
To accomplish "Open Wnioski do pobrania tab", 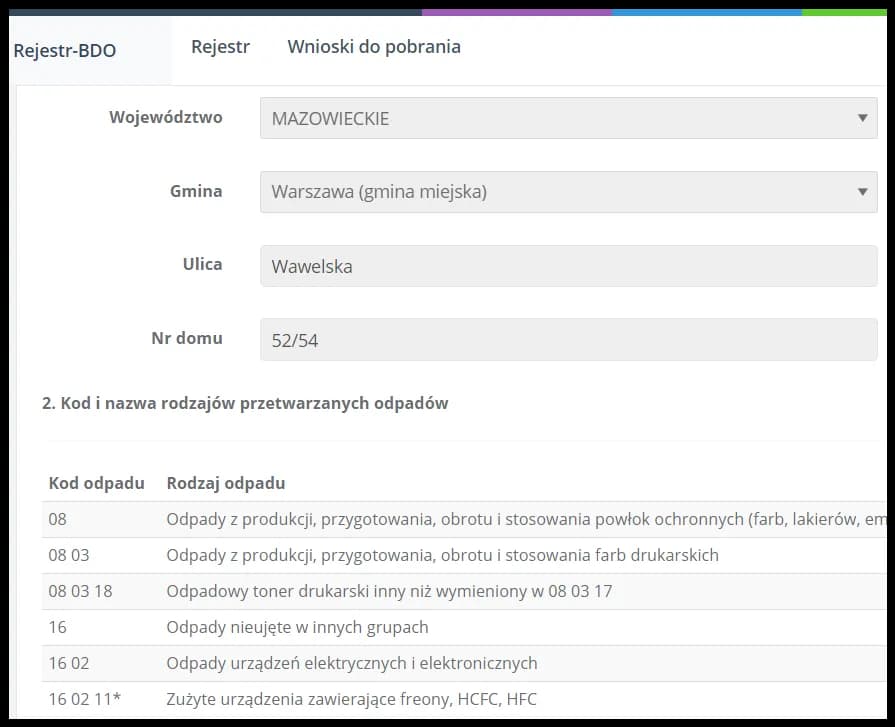I will point(374,47).
